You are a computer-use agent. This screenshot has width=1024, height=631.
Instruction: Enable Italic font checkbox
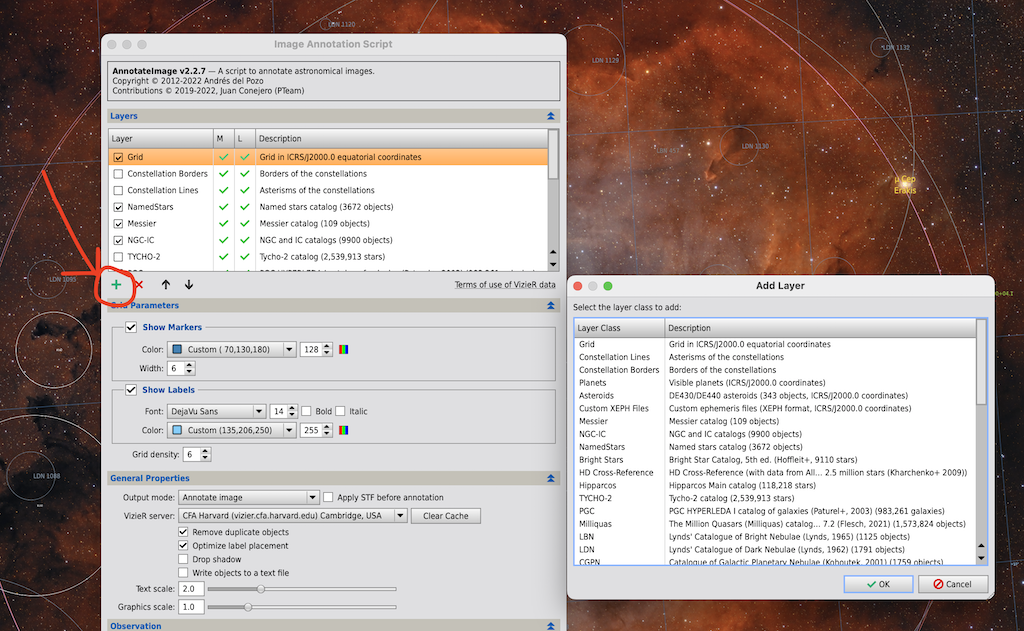coord(340,412)
